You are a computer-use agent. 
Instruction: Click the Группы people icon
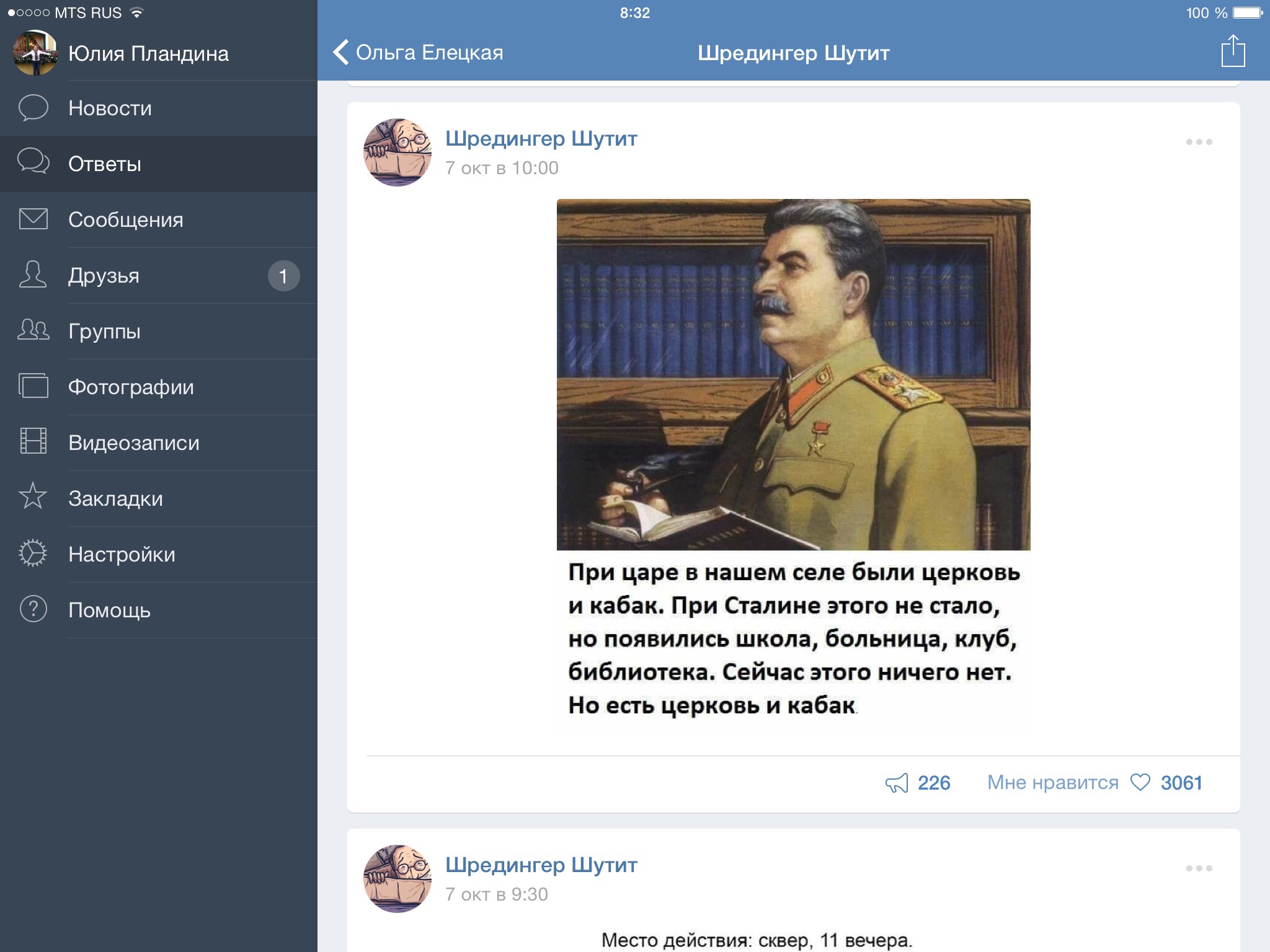click(33, 330)
